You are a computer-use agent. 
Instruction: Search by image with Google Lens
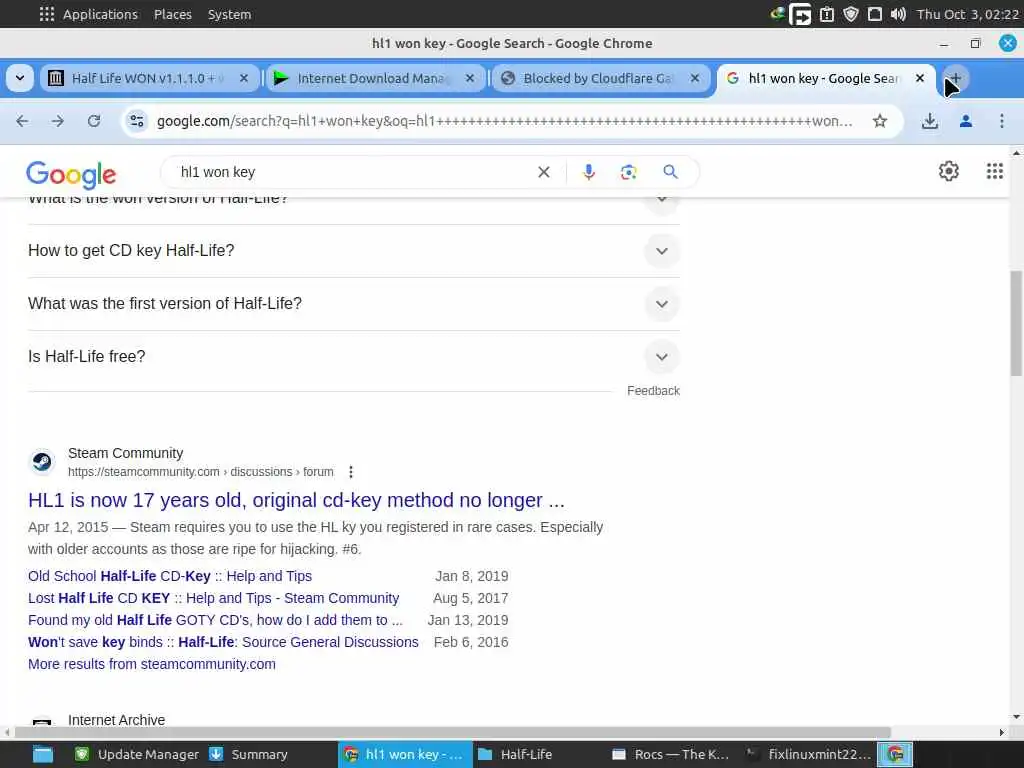628,172
